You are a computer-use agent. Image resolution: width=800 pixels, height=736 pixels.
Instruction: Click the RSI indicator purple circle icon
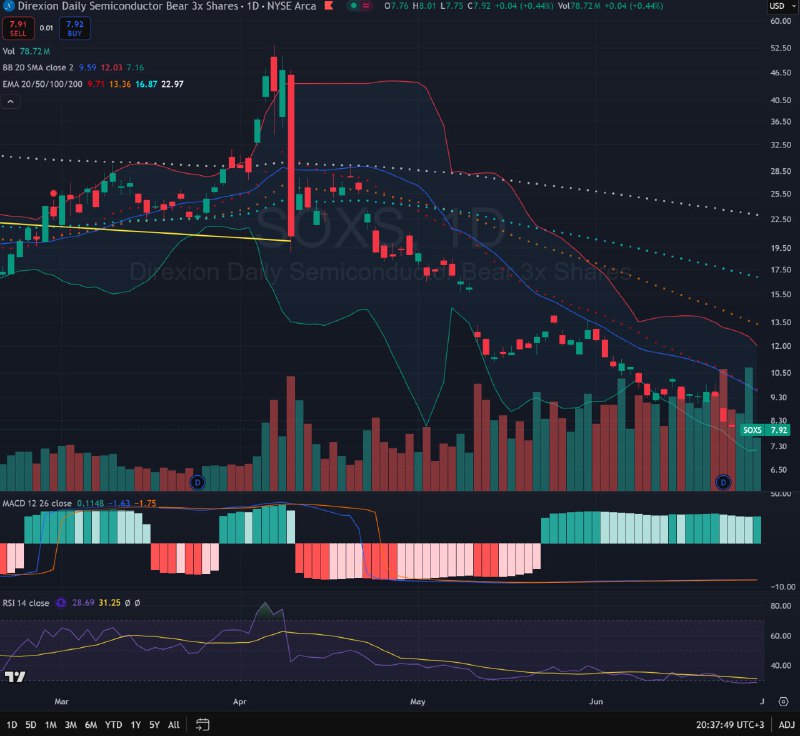click(61, 603)
